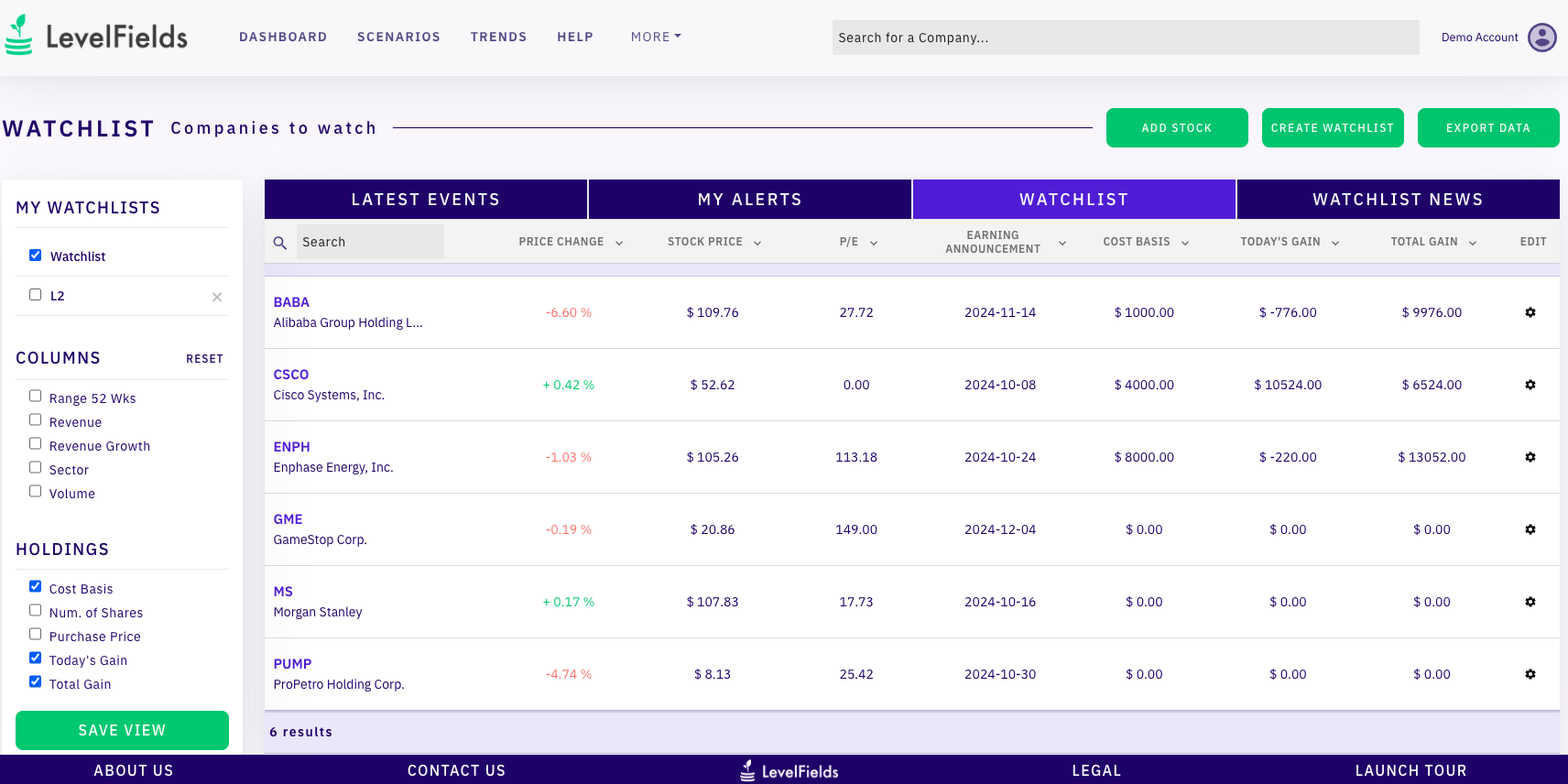Screen dimensions: 1568x784
Task: Sort by Total Gain column arrow
Action: (1473, 243)
